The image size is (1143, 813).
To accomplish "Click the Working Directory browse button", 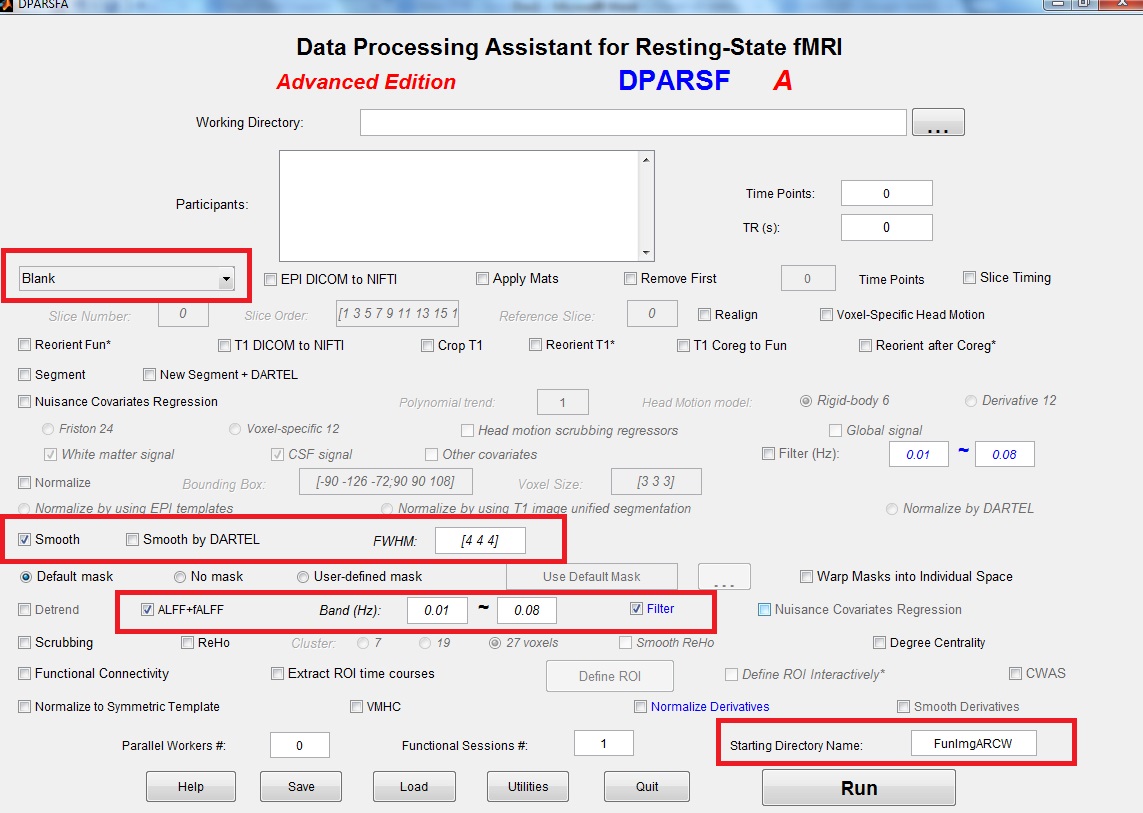I will [x=938, y=122].
